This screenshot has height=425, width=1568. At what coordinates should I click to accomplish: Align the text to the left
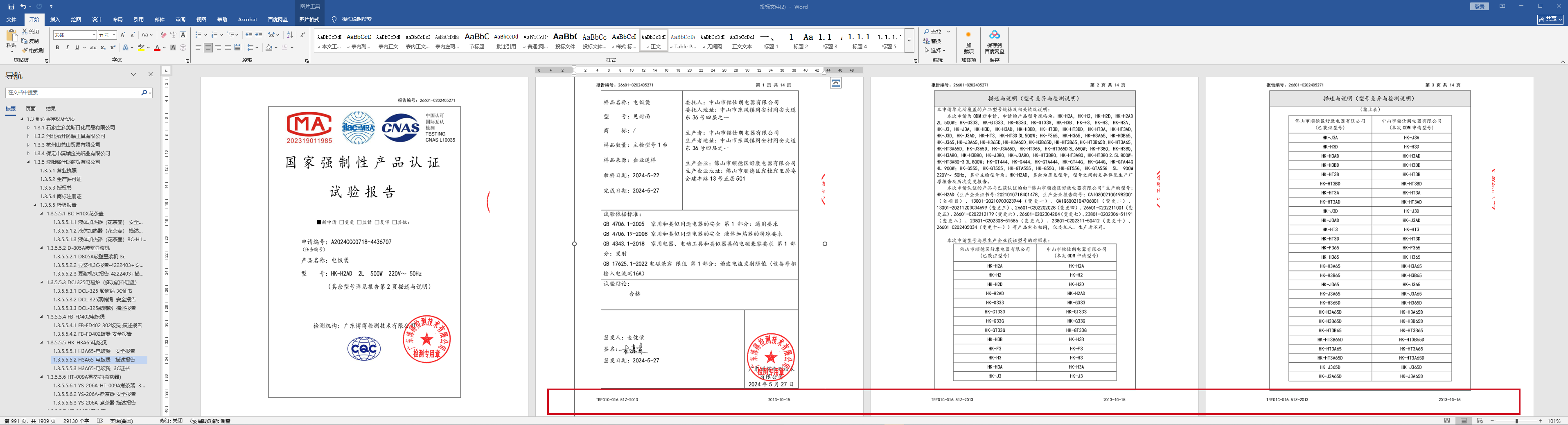click(199, 47)
